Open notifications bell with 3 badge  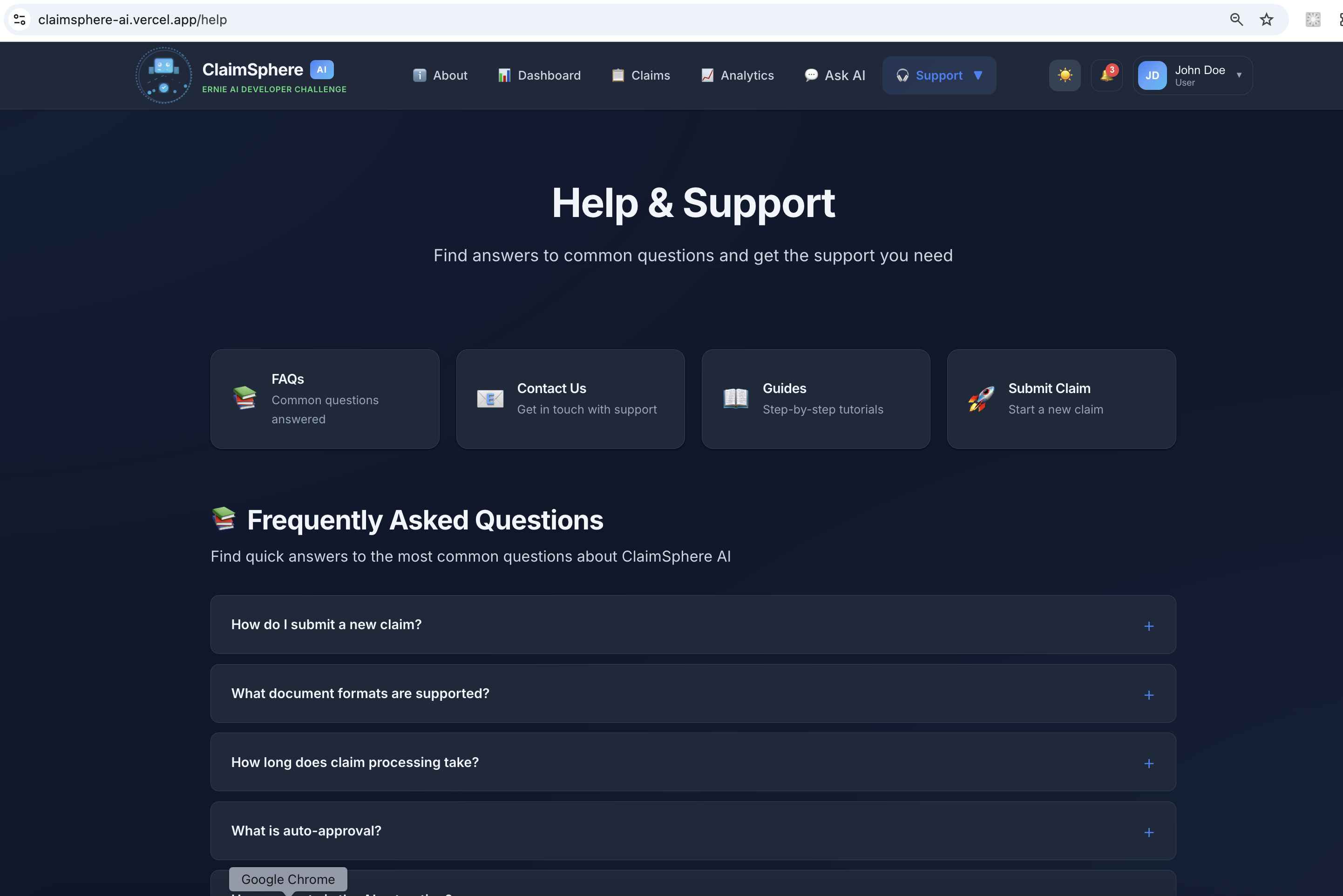tap(1106, 75)
